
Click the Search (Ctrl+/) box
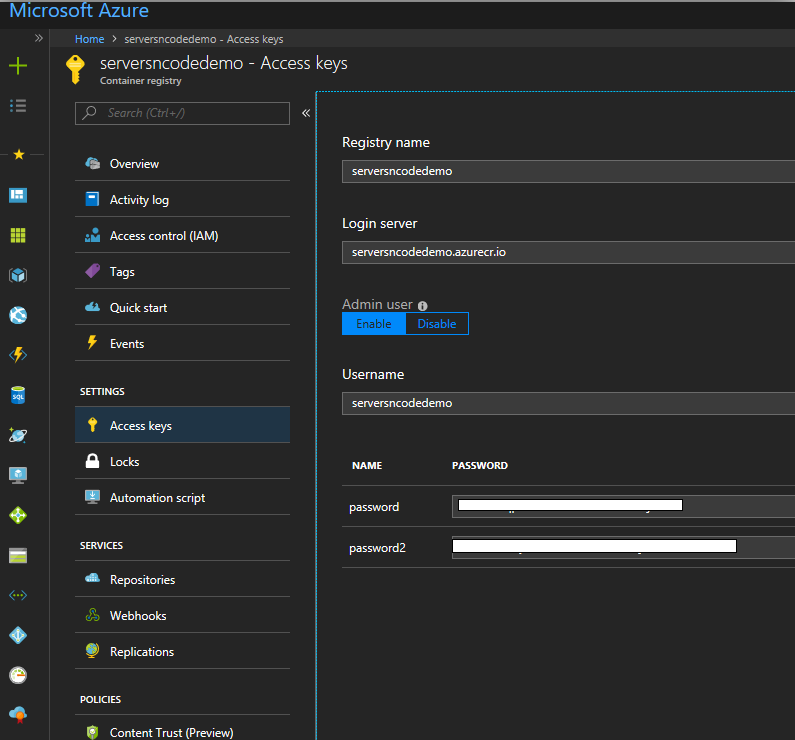point(183,113)
